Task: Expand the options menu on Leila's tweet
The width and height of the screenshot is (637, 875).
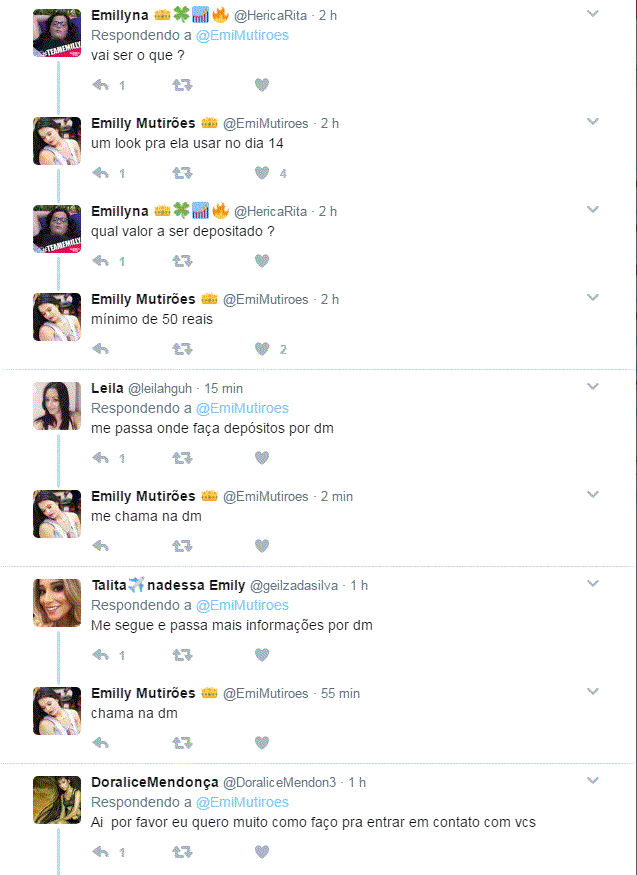Action: click(x=592, y=387)
